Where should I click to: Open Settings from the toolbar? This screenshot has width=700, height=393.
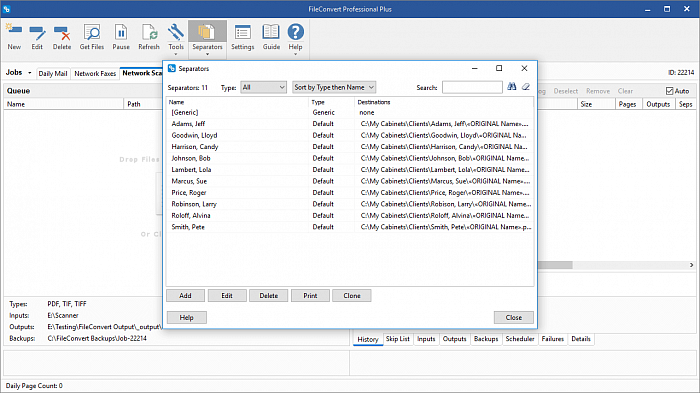point(242,37)
